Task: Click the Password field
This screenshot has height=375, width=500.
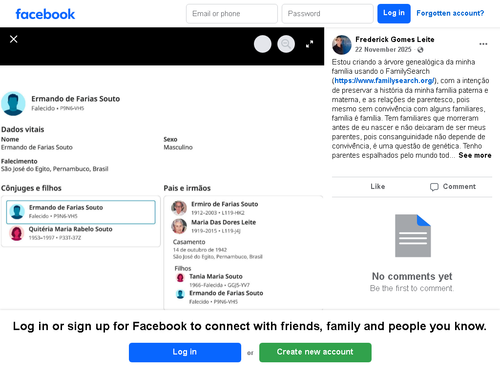Action: [327, 14]
